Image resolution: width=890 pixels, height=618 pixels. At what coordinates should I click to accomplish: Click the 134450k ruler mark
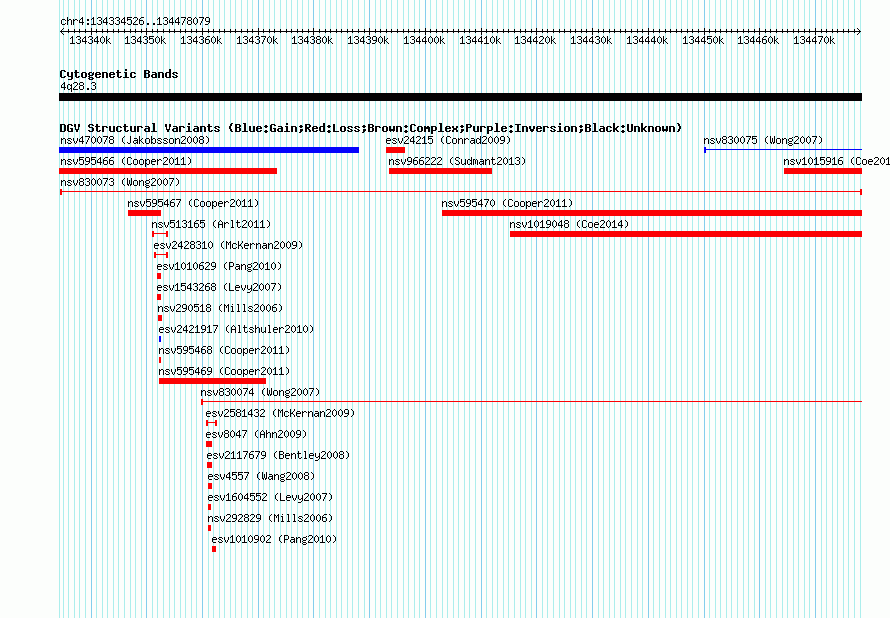pos(703,40)
